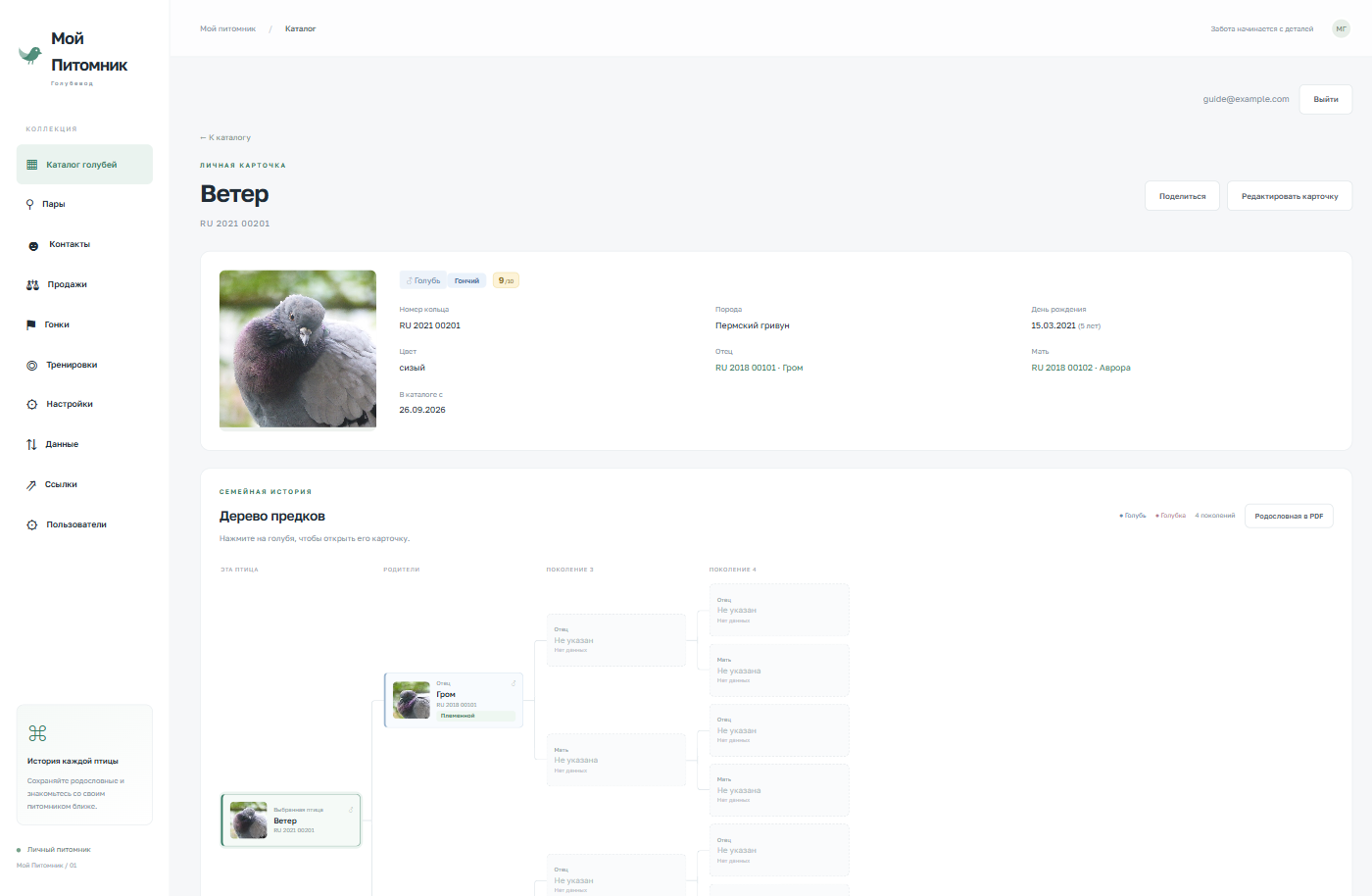Viewport: 1372px width, 896px height.
Task: Select the Ветер card in the ancestor tree
Action: 291,820
